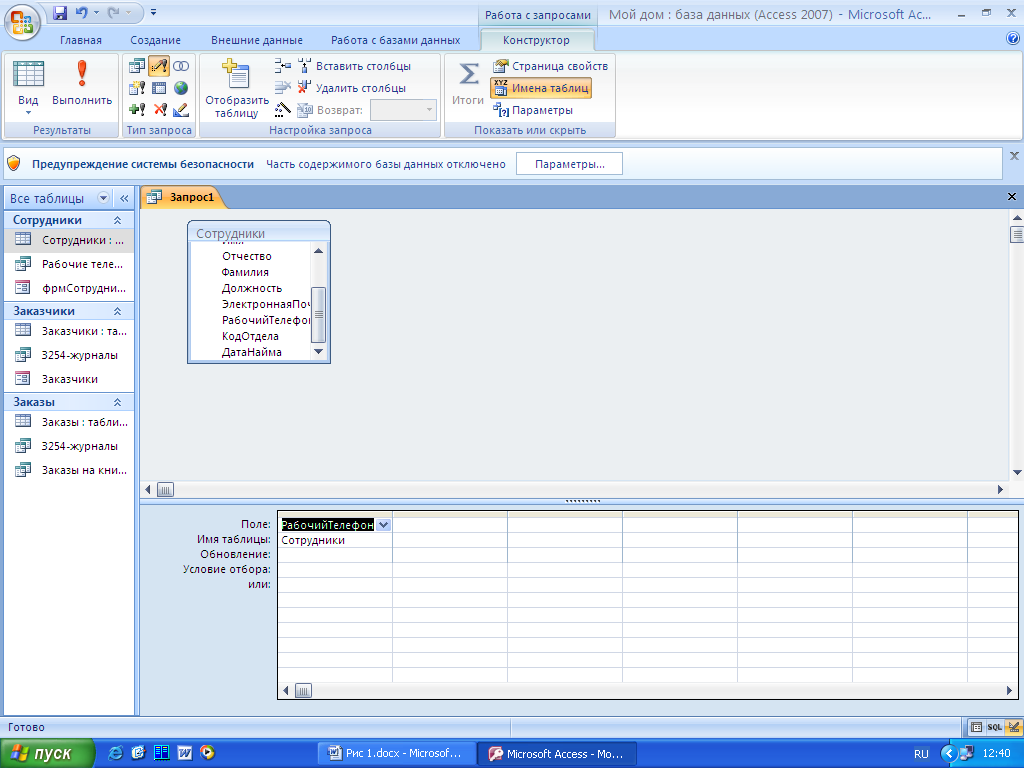Launch media player from quick launch

pyautogui.click(x=208, y=753)
